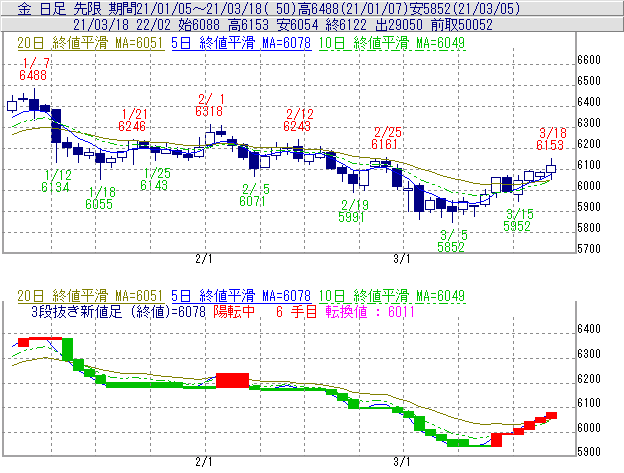Click the 10日 終値平滑 MA=6049 legend in lower chart
Viewport: 624px width, 473px height.
[x=392, y=296]
